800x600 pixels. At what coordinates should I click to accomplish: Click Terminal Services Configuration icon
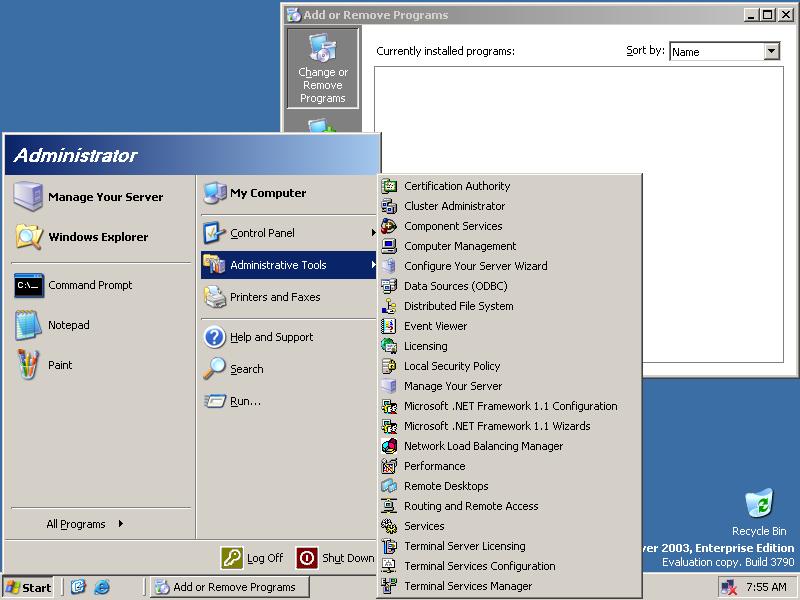pos(389,566)
